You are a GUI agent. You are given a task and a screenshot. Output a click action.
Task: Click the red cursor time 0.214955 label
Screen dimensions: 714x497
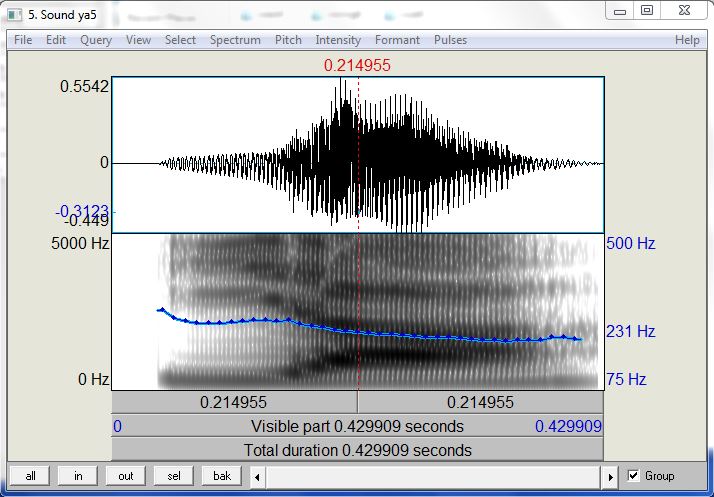coord(357,65)
